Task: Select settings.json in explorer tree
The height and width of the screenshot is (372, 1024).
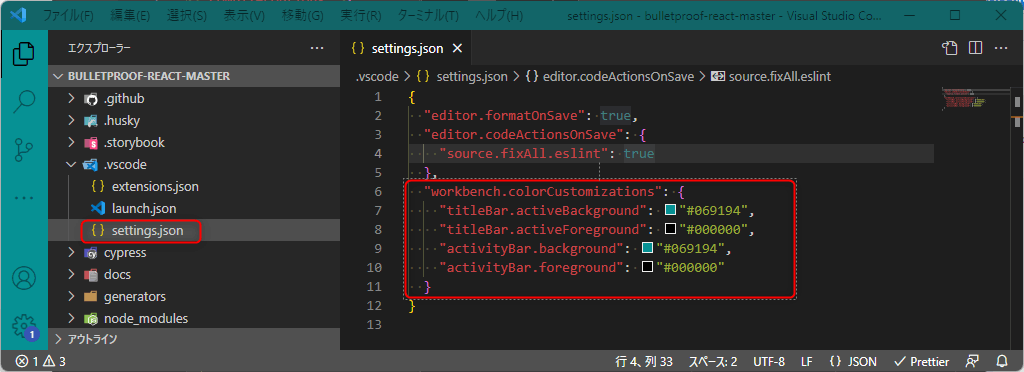Action: click(x=193, y=230)
